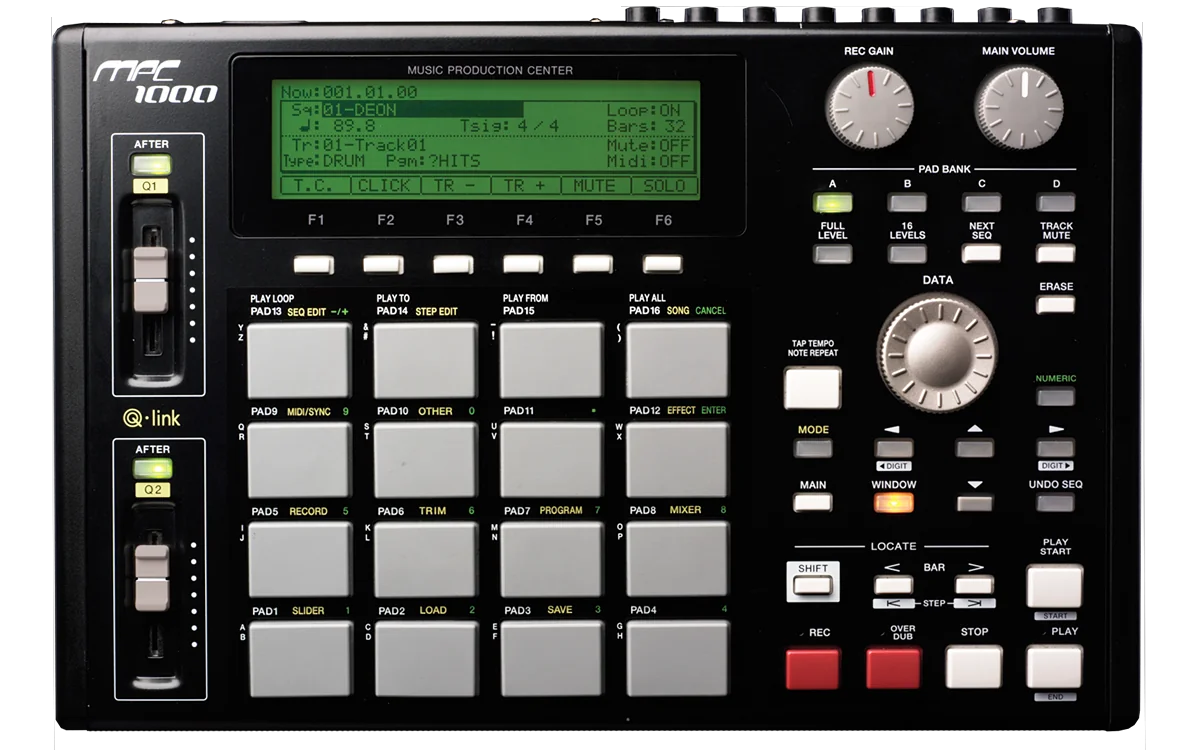Click the BAR forward step button
1200x750 pixels.
[975, 585]
